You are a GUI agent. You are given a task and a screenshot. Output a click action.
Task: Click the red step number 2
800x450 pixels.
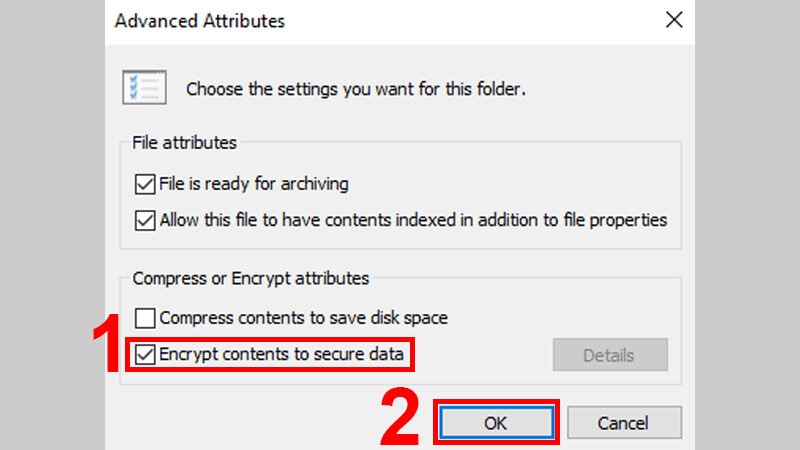(x=399, y=418)
